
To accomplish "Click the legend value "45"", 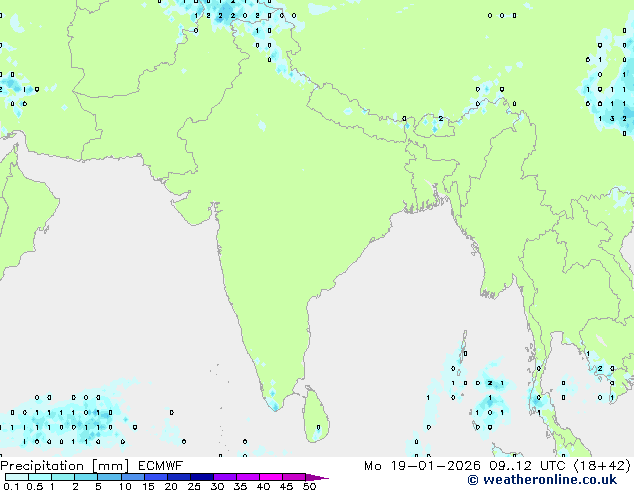I will [286, 486].
